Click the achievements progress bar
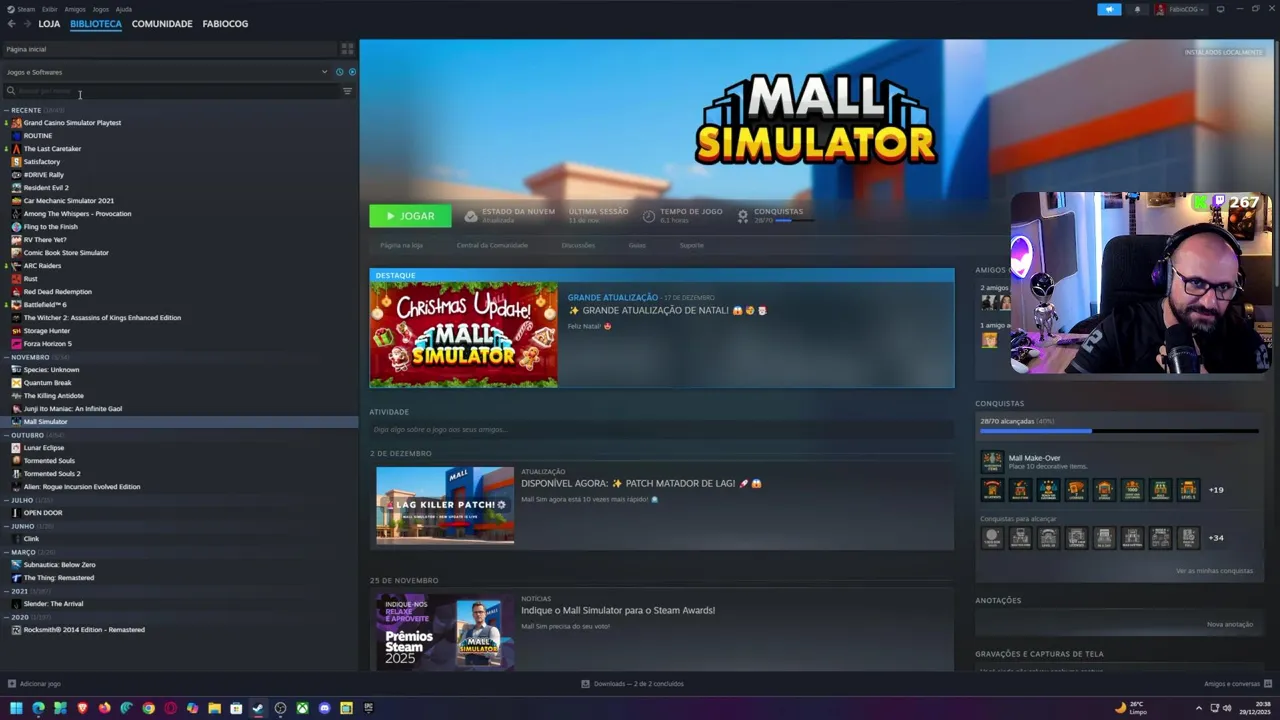 pyautogui.click(x=1119, y=431)
